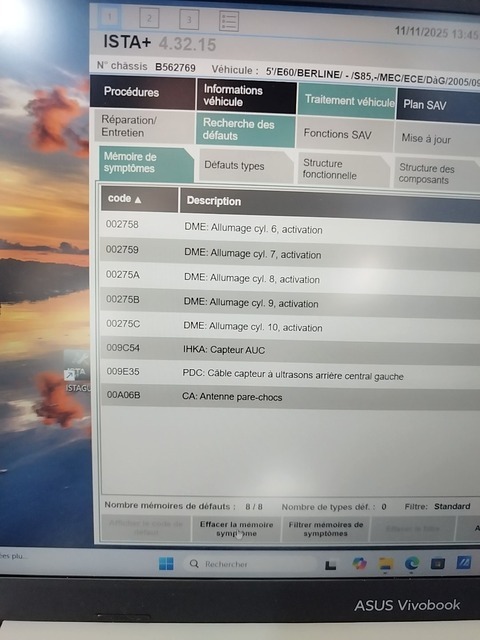Select operation tab number 2
Screen dimensions: 480x640
[x=149, y=18]
